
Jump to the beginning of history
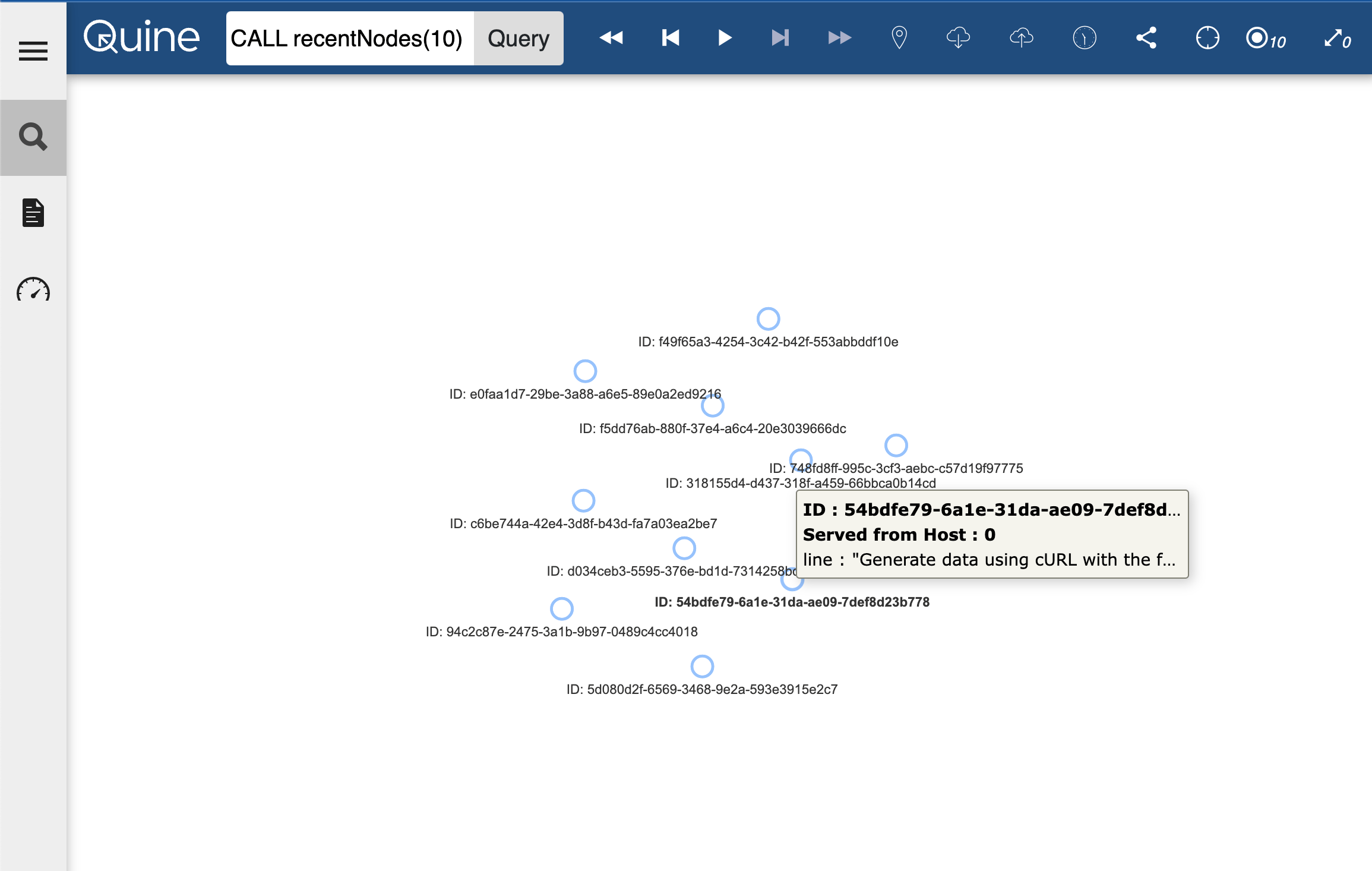[611, 38]
